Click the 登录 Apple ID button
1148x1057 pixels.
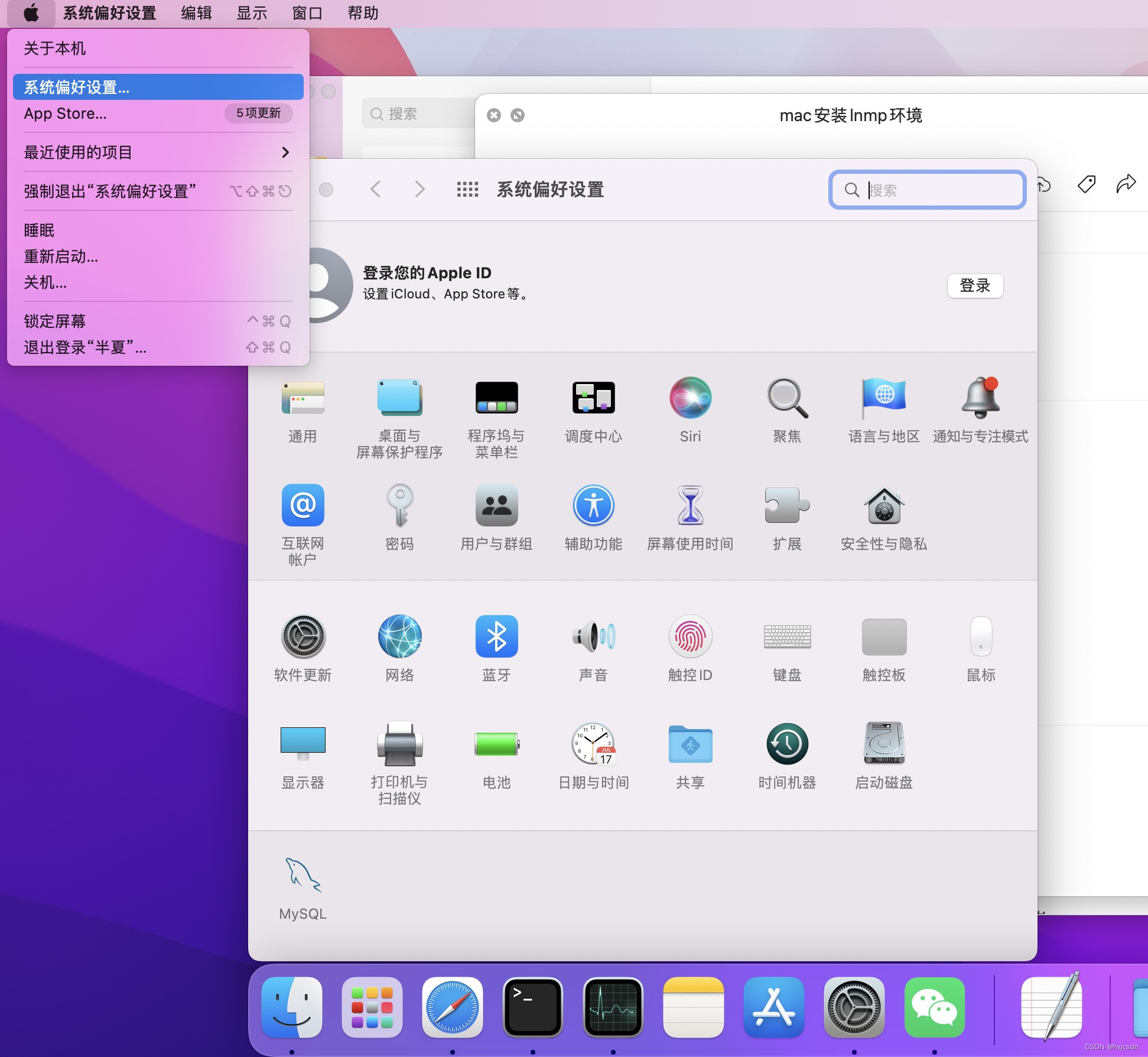click(974, 286)
